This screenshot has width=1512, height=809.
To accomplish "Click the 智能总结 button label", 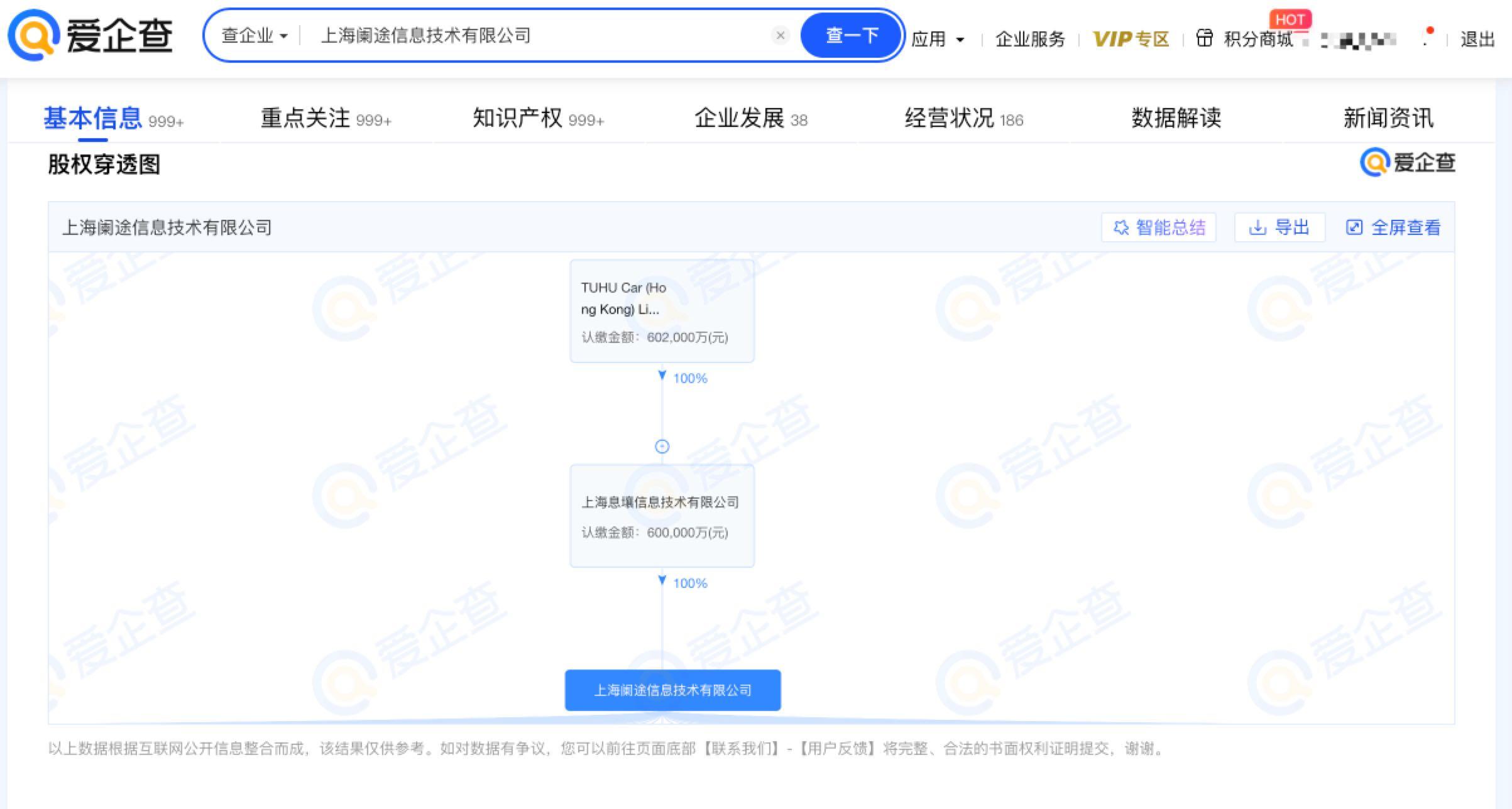I will point(1171,227).
